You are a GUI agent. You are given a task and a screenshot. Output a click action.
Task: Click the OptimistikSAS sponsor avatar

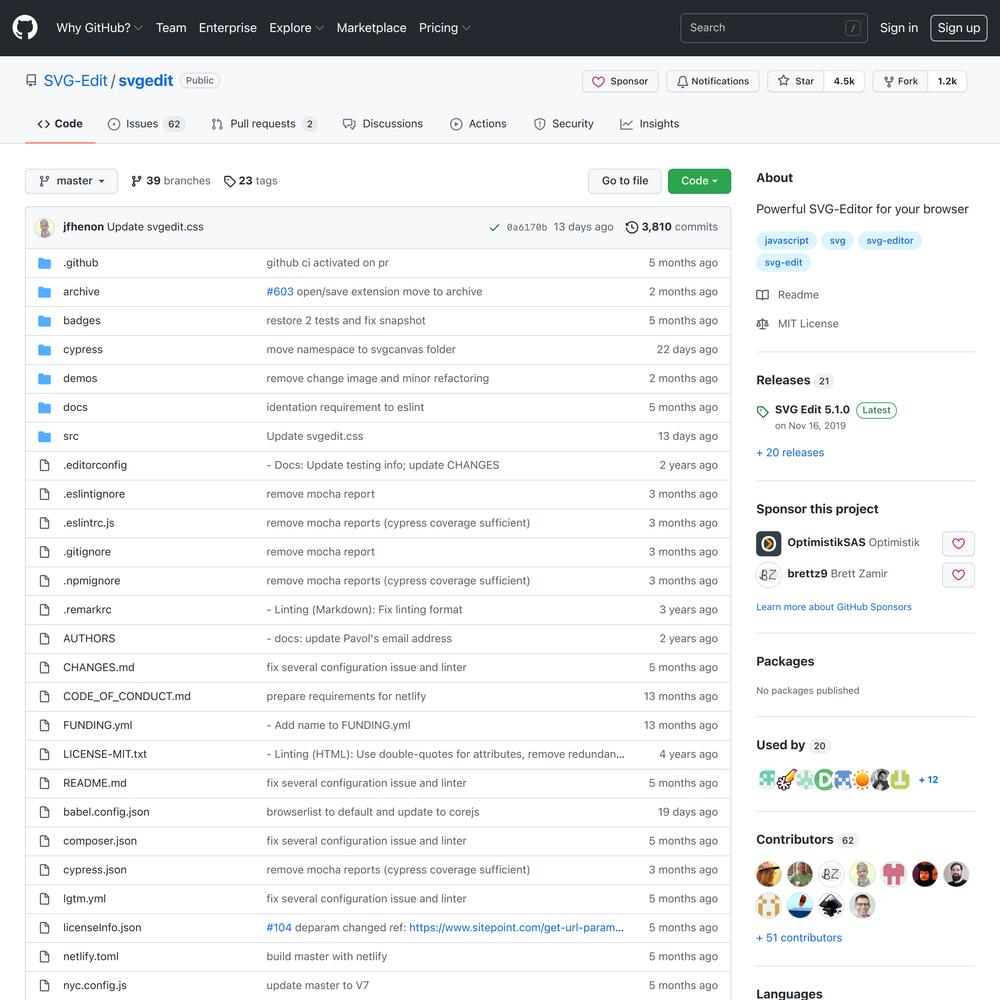point(768,543)
